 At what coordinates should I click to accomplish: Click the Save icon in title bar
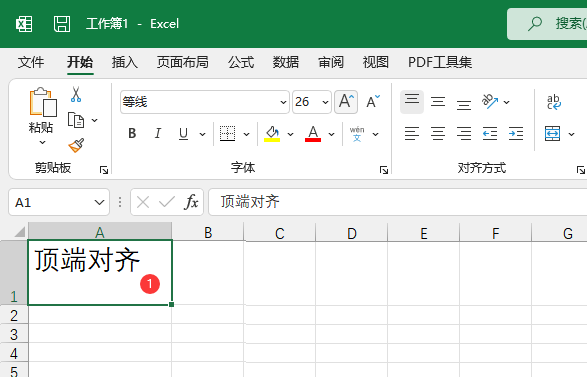click(x=62, y=24)
